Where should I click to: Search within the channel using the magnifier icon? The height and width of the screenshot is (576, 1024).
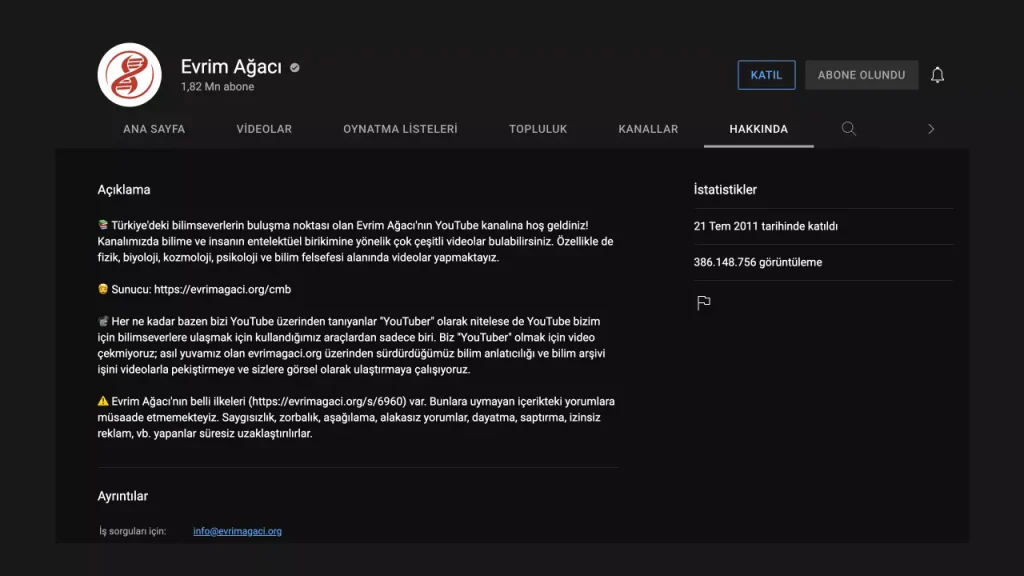point(848,129)
